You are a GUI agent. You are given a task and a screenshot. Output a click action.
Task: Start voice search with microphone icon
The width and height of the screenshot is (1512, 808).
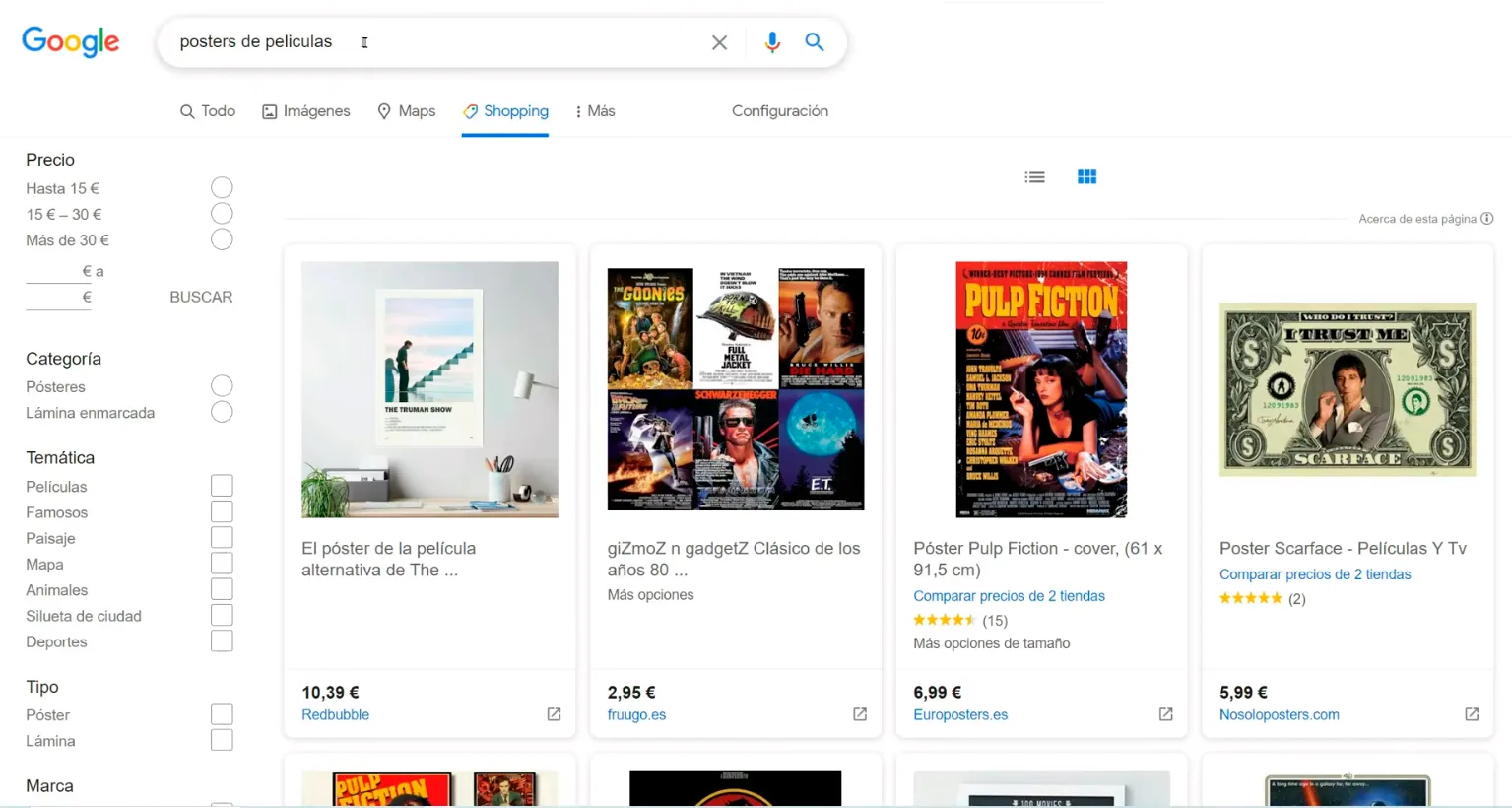point(772,42)
